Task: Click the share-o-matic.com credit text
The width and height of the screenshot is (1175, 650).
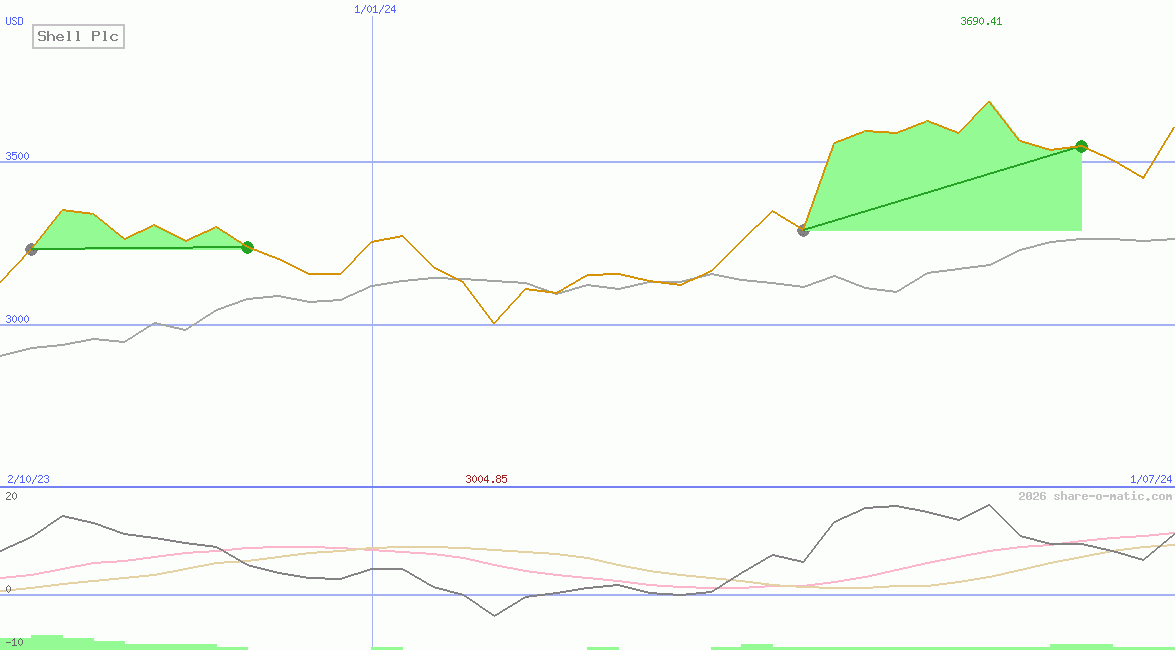Action: pos(1095,496)
